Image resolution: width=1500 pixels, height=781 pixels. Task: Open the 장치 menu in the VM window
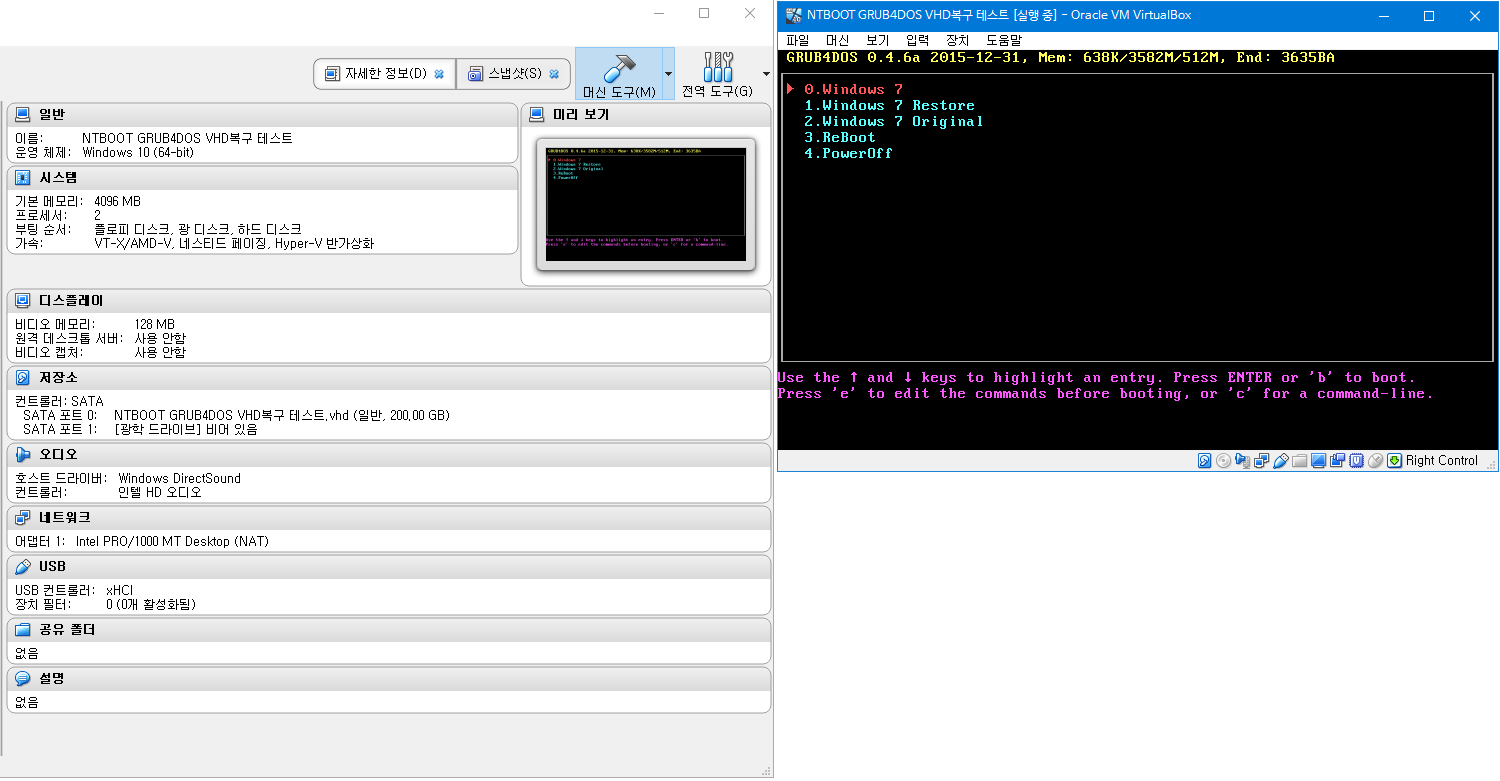(957, 40)
